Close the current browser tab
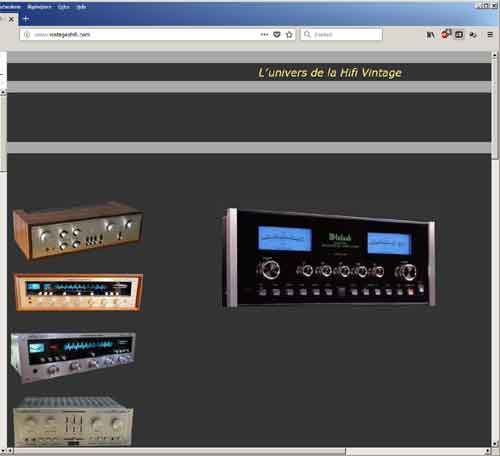This screenshot has height=456, width=500. [11, 19]
